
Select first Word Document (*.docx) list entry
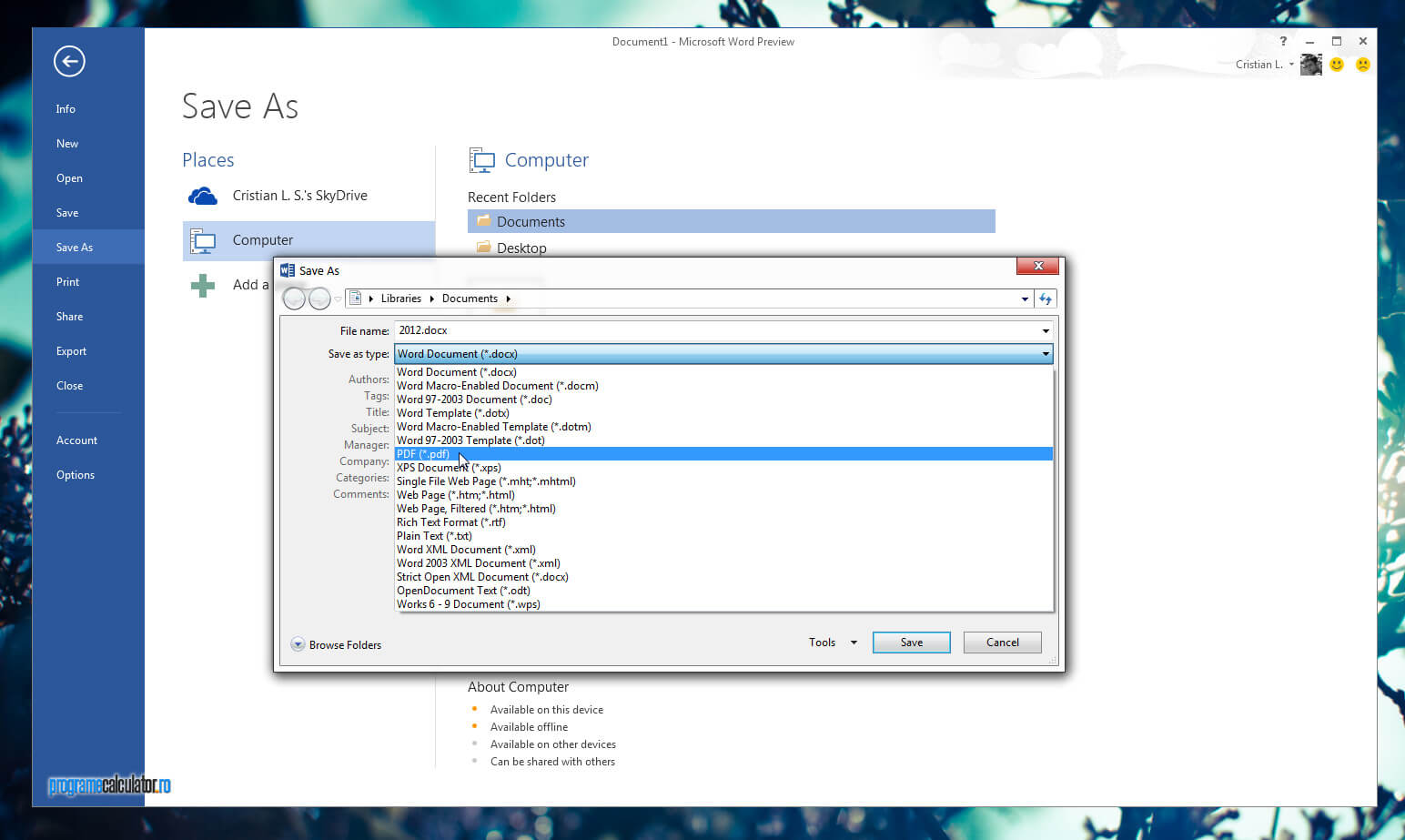[723, 372]
